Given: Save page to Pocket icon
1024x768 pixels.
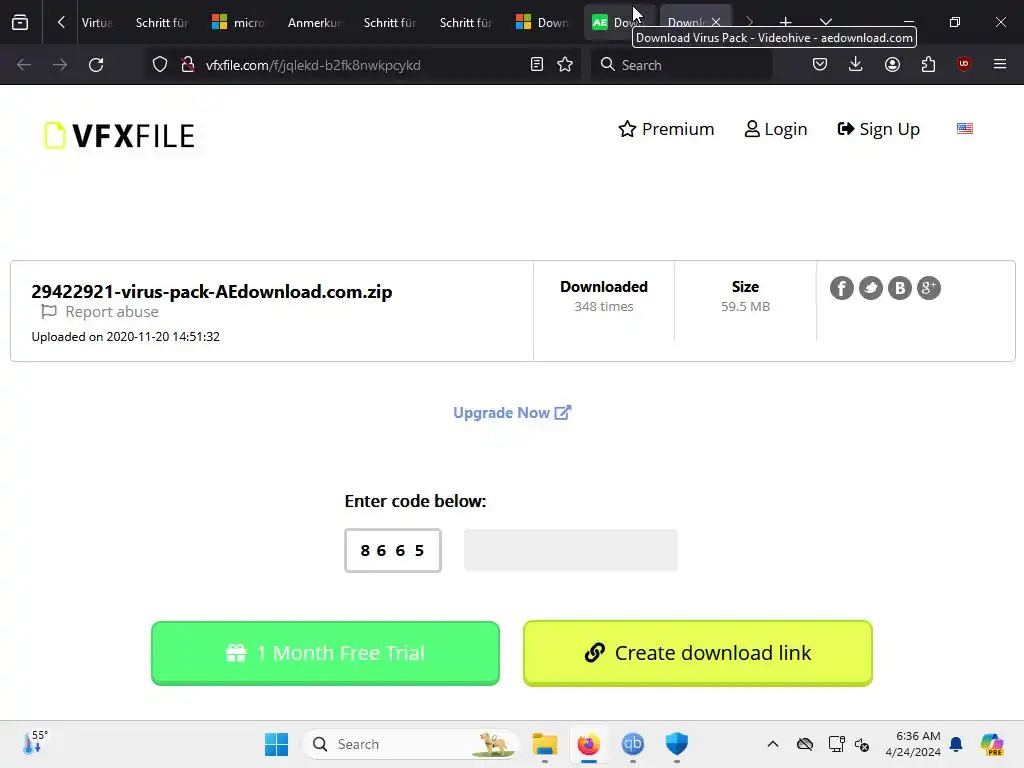Looking at the screenshot, I should (x=820, y=65).
